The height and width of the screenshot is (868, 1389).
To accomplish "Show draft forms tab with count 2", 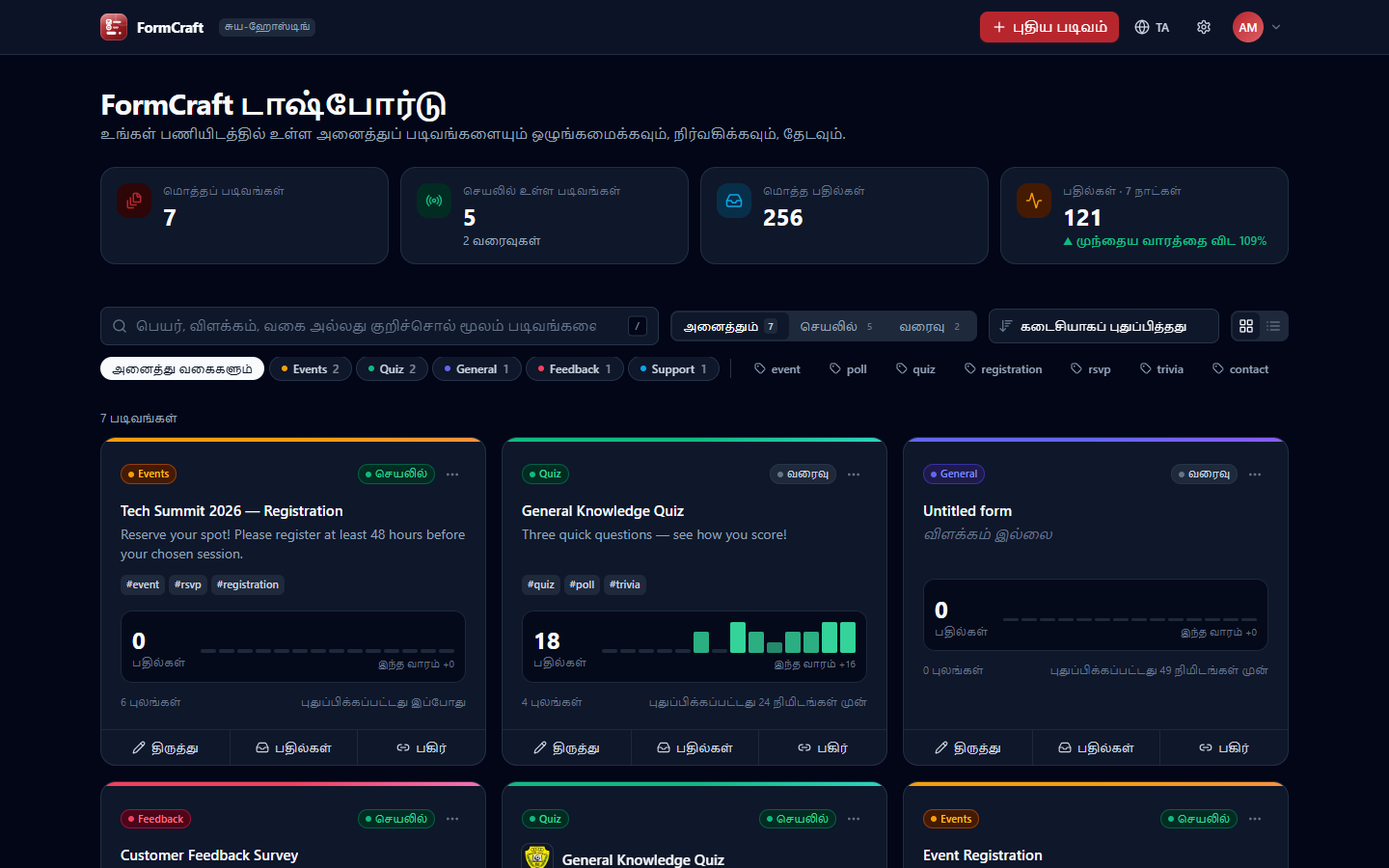I will 930,327.
